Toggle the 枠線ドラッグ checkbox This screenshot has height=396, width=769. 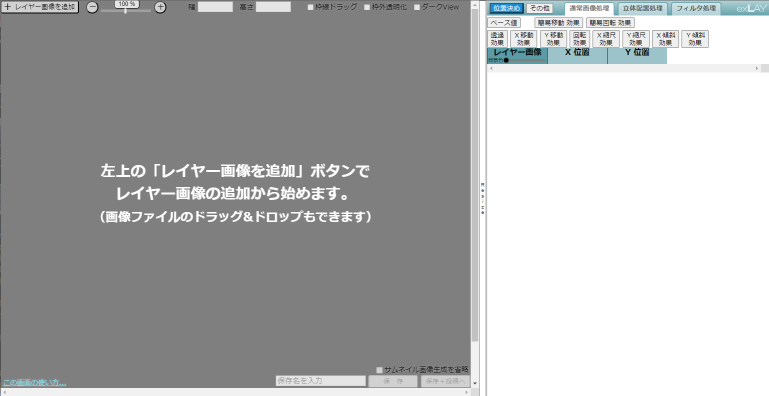tap(310, 7)
